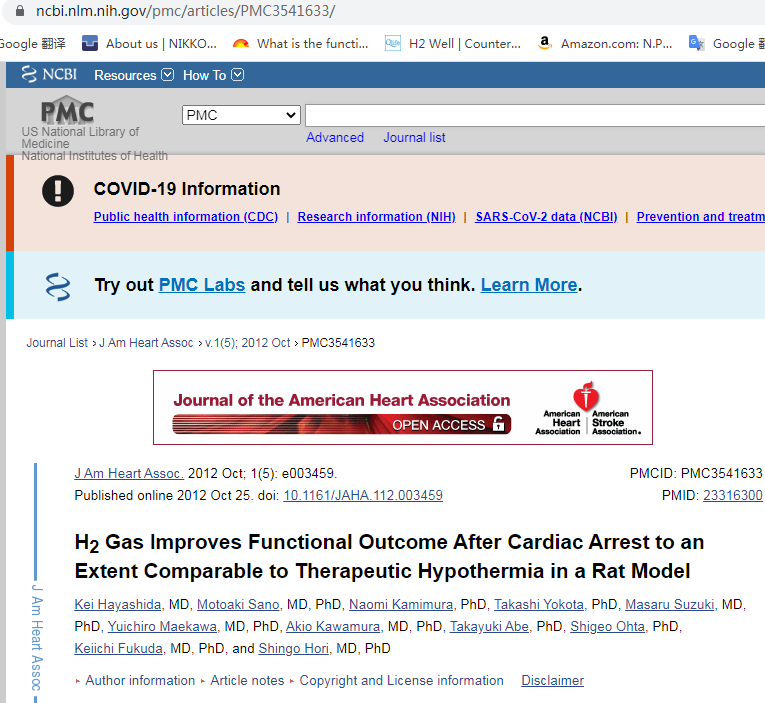
Task: Open author Kei Hayashida link
Action: [118, 604]
